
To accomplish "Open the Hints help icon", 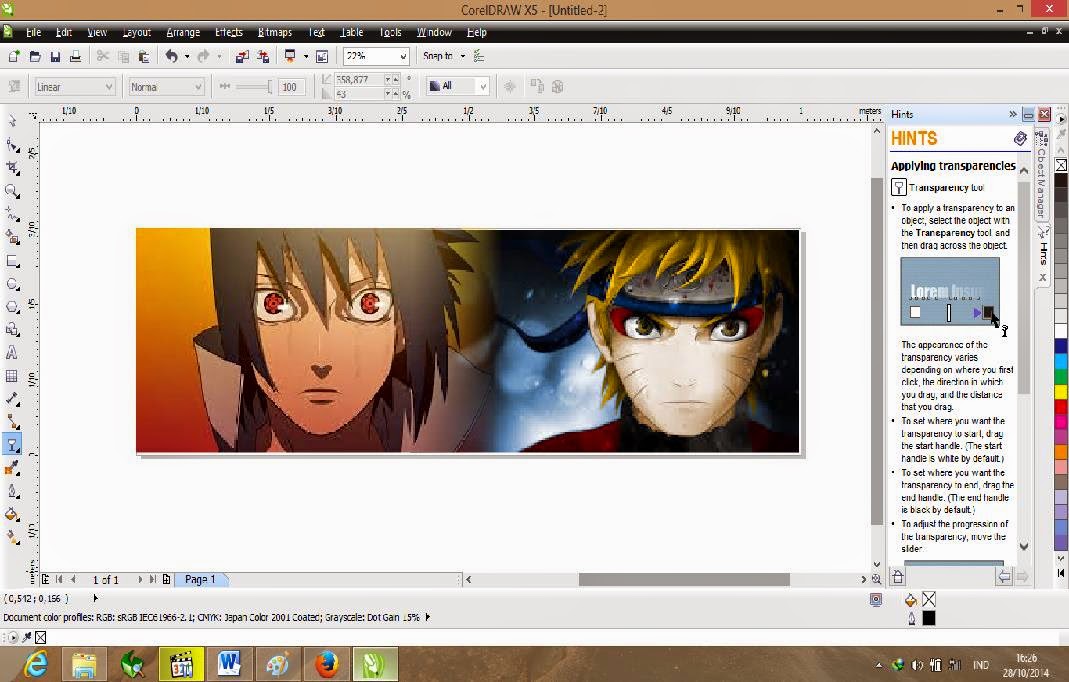I will (1020, 139).
